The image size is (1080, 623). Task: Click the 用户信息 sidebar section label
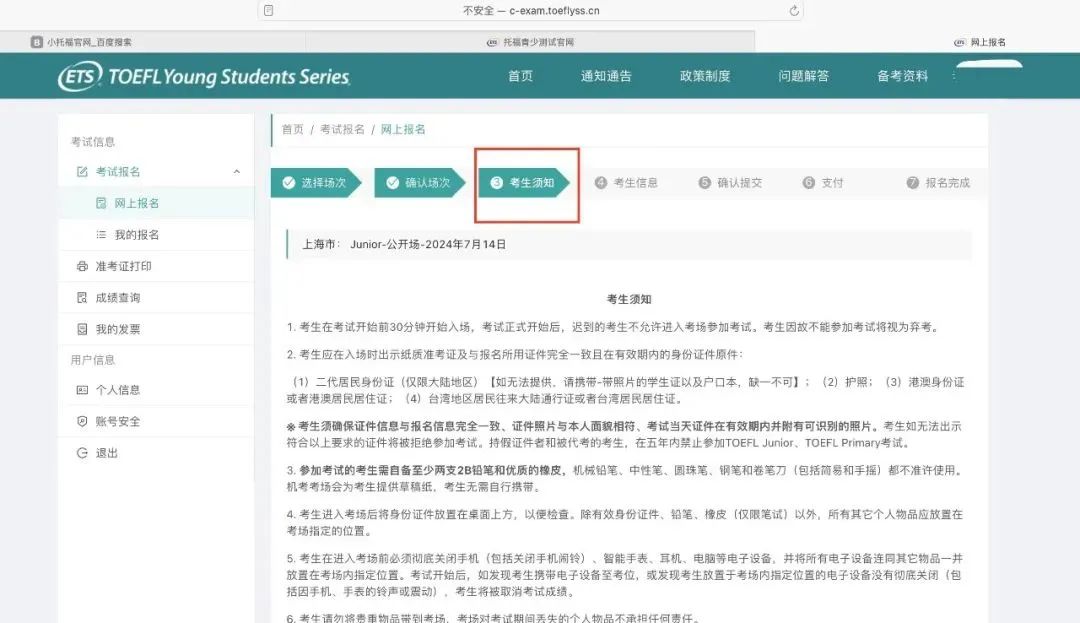click(x=93, y=359)
